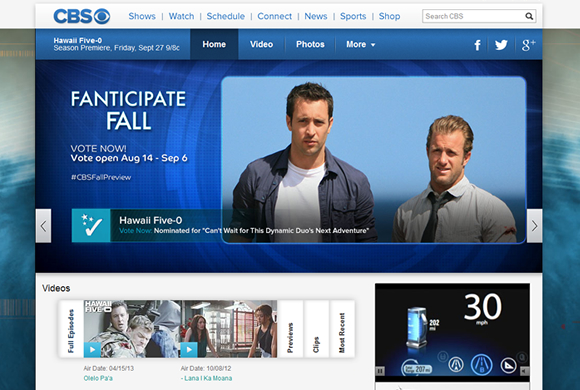Viewport: 580px width, 390px height.
Task: Go to previous carousel slide arrow
Action: 43,226
